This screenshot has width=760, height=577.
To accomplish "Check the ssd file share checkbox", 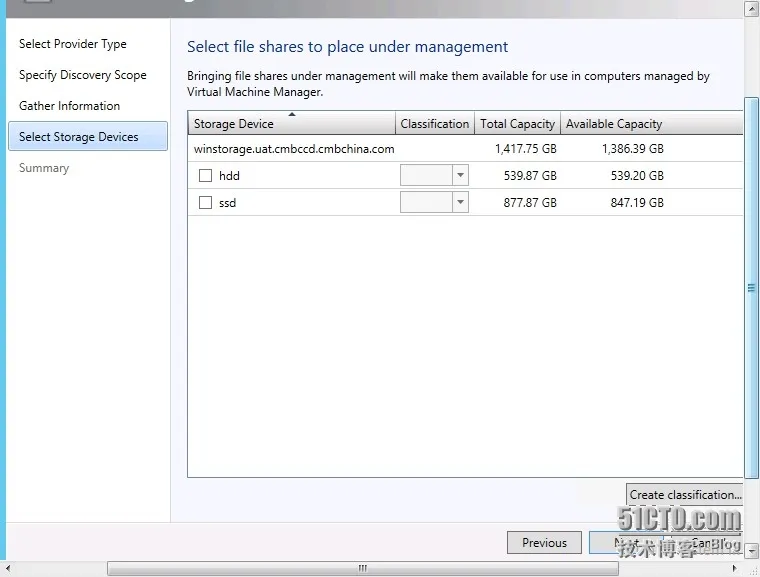I will (206, 203).
